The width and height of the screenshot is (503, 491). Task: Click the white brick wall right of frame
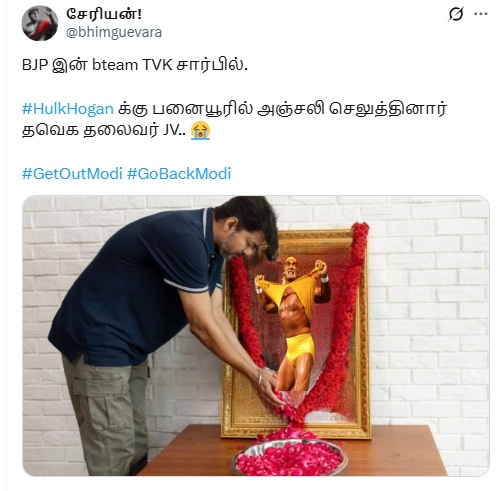[x=430, y=310]
